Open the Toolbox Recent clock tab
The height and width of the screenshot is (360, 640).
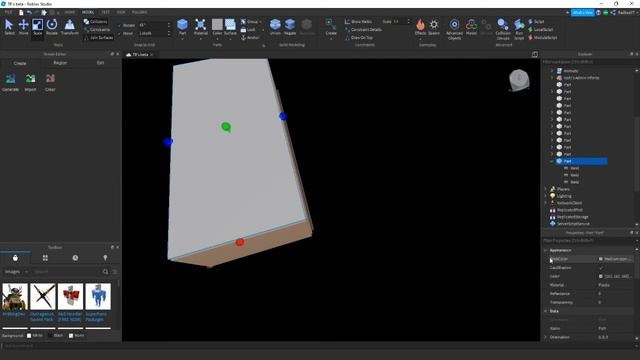(75, 258)
